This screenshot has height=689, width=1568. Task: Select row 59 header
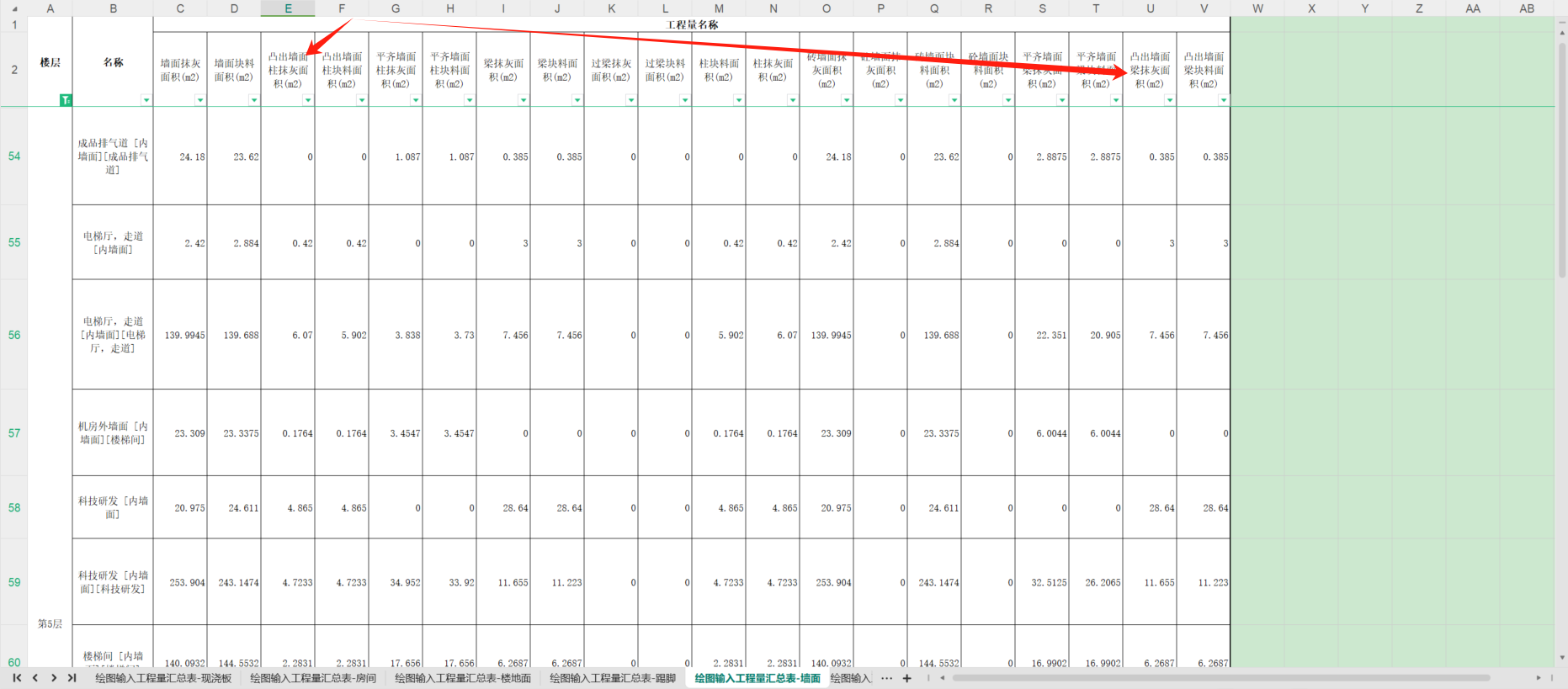[x=14, y=581]
